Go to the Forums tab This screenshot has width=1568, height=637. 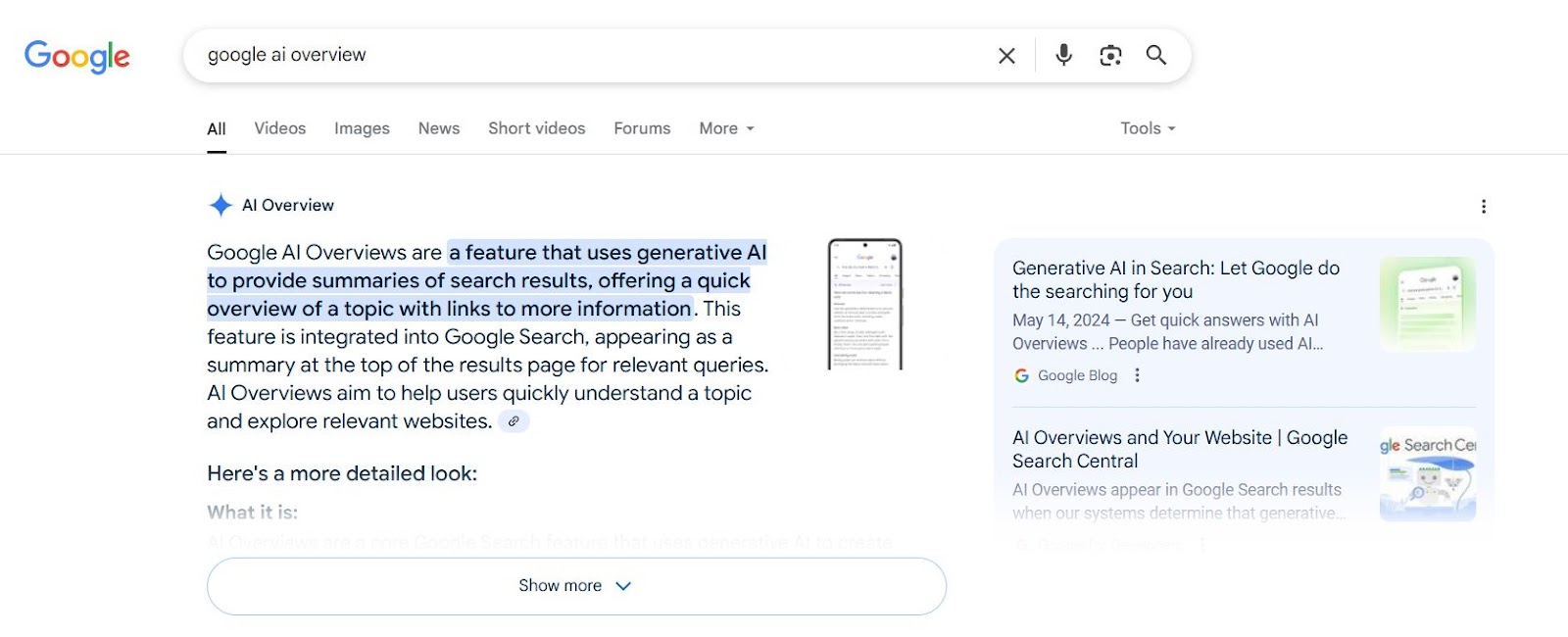coord(642,128)
